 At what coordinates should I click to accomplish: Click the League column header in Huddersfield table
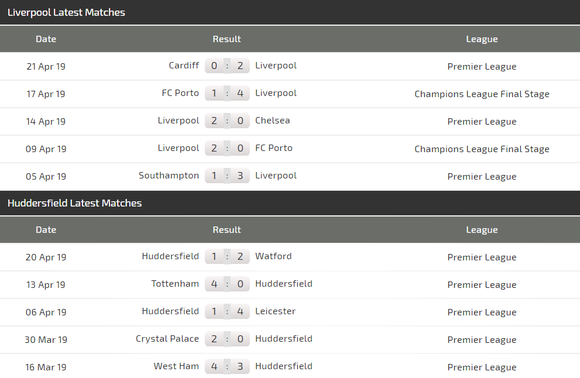pyautogui.click(x=482, y=230)
